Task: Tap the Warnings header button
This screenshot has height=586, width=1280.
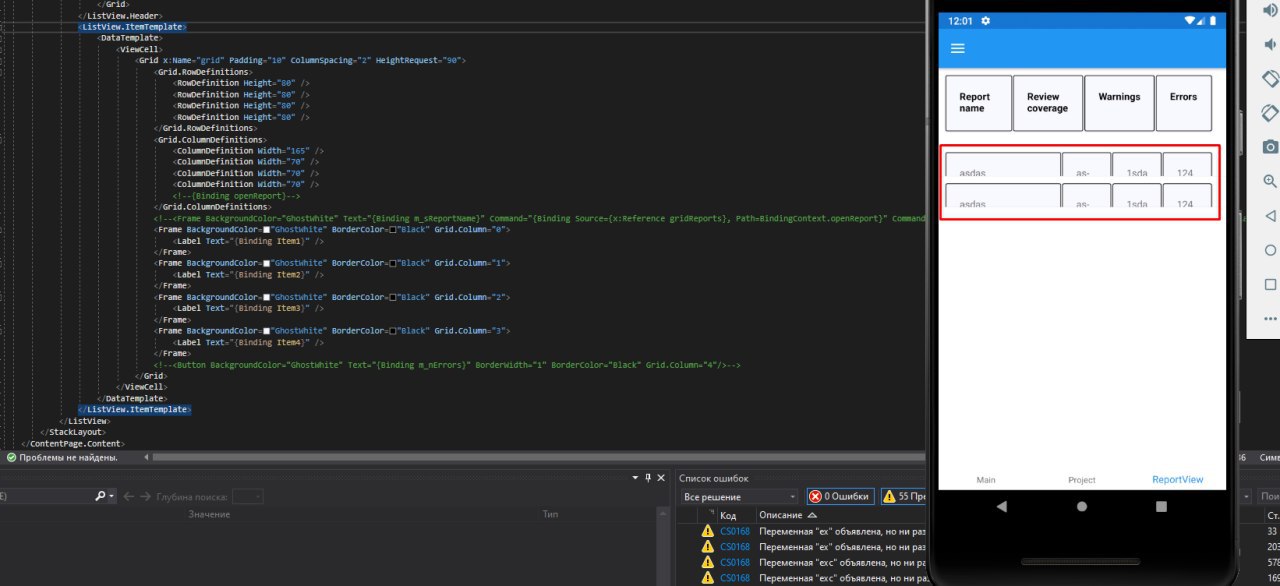Action: [x=1119, y=103]
